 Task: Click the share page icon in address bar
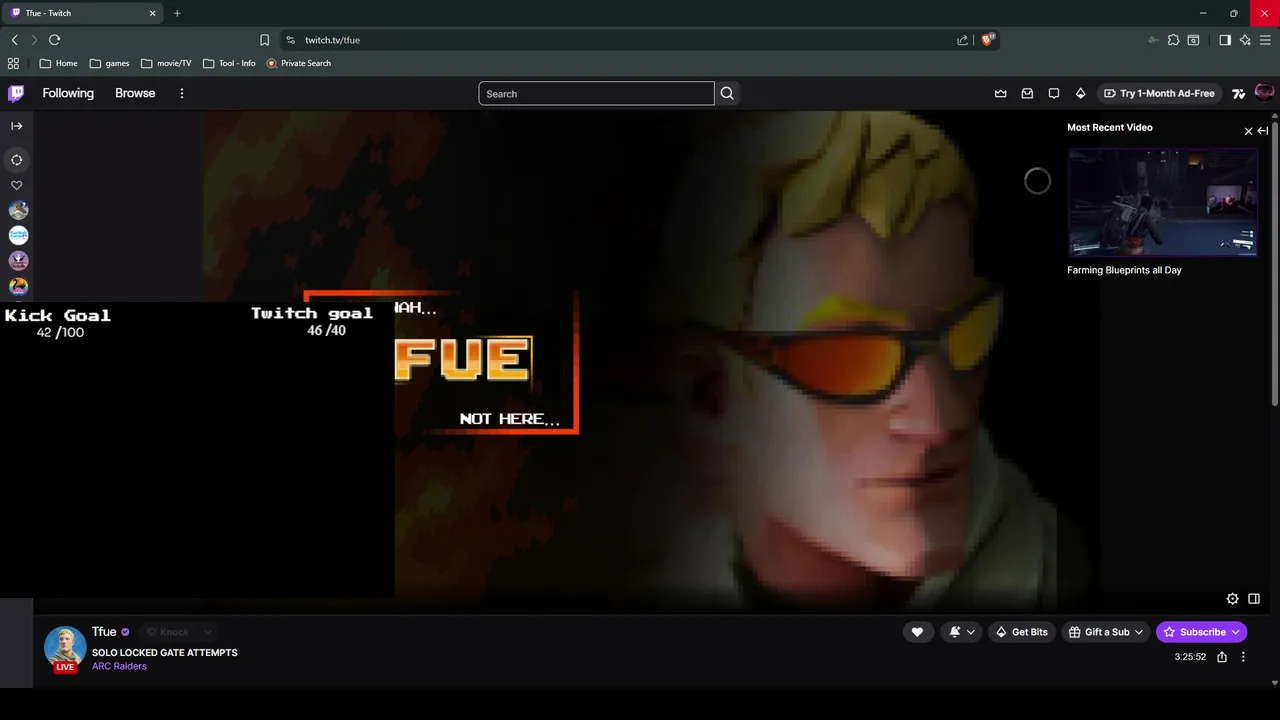[x=962, y=40]
